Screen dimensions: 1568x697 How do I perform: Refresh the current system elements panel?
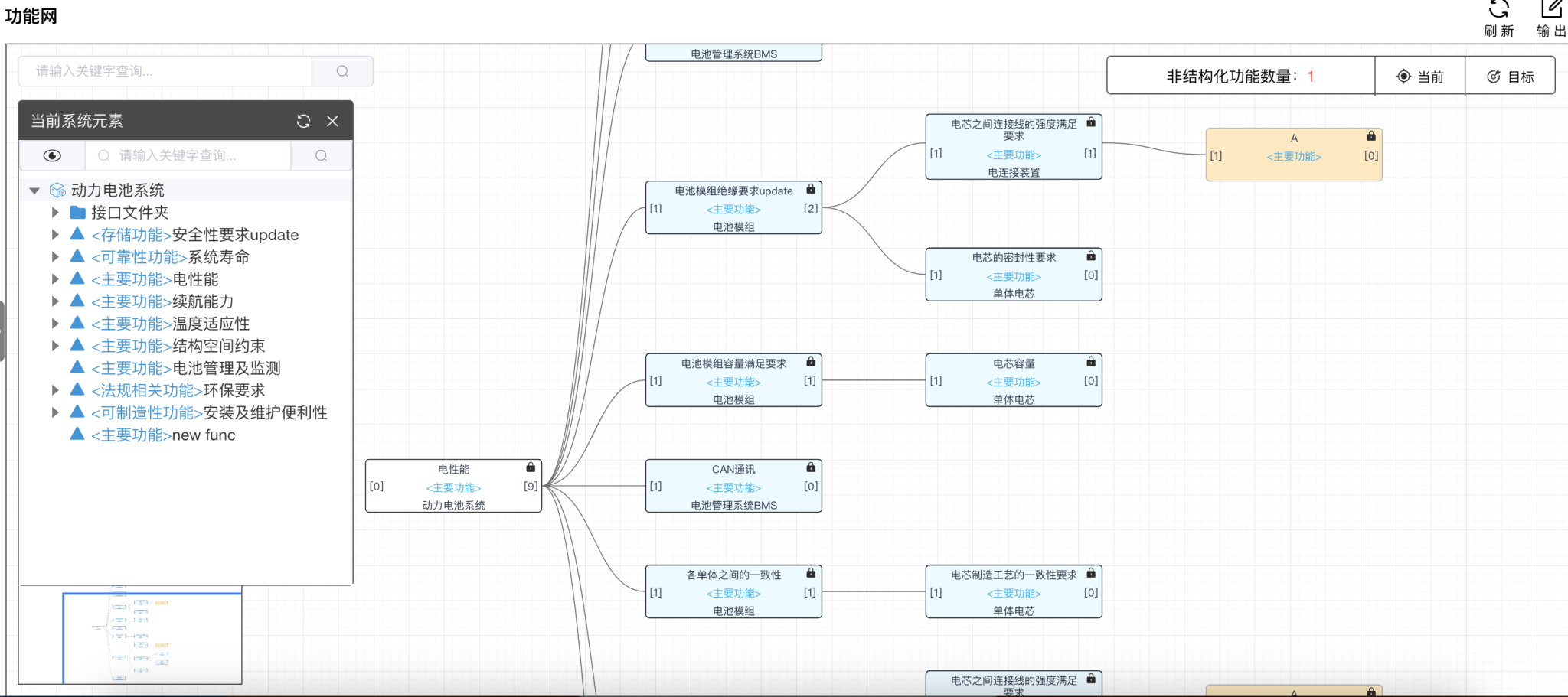(303, 121)
